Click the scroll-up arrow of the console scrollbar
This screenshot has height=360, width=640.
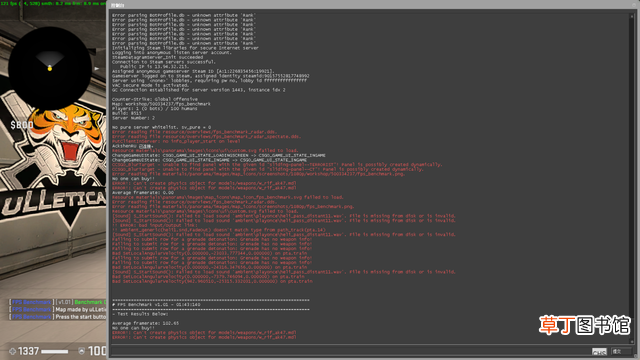(x=632, y=16)
